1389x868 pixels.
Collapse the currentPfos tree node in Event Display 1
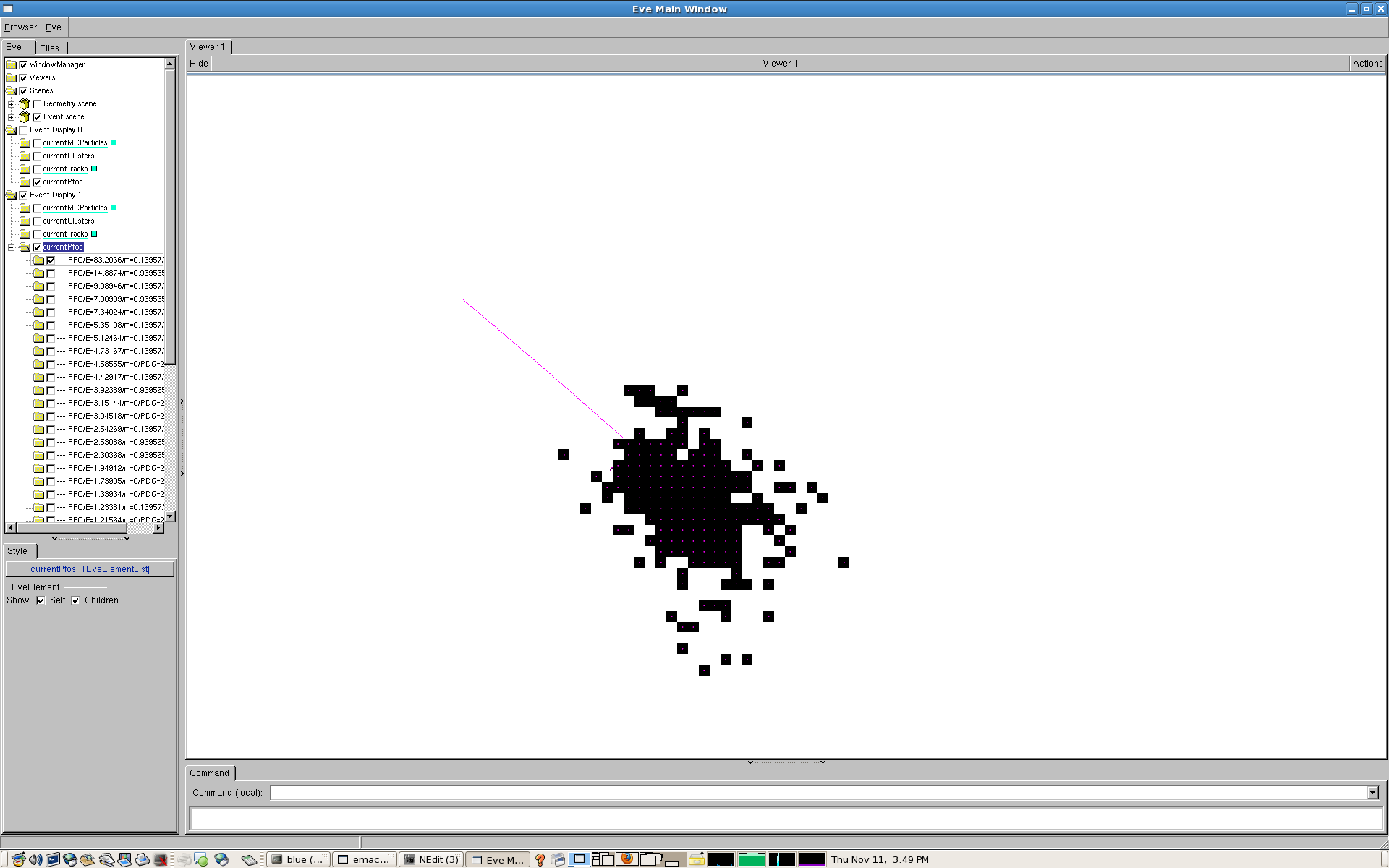pyautogui.click(x=12, y=247)
